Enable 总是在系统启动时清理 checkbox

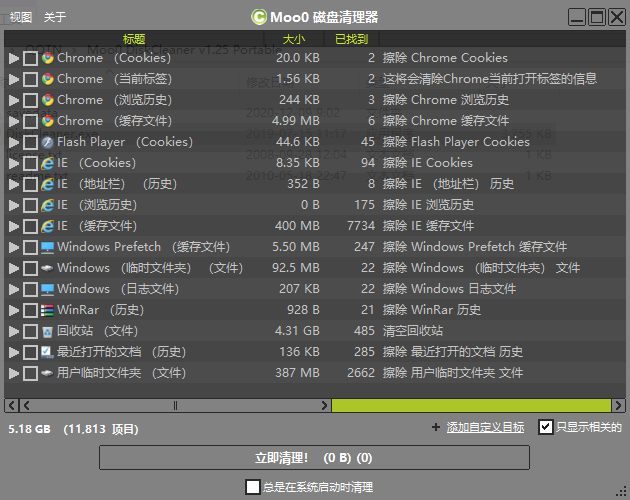[x=253, y=487]
